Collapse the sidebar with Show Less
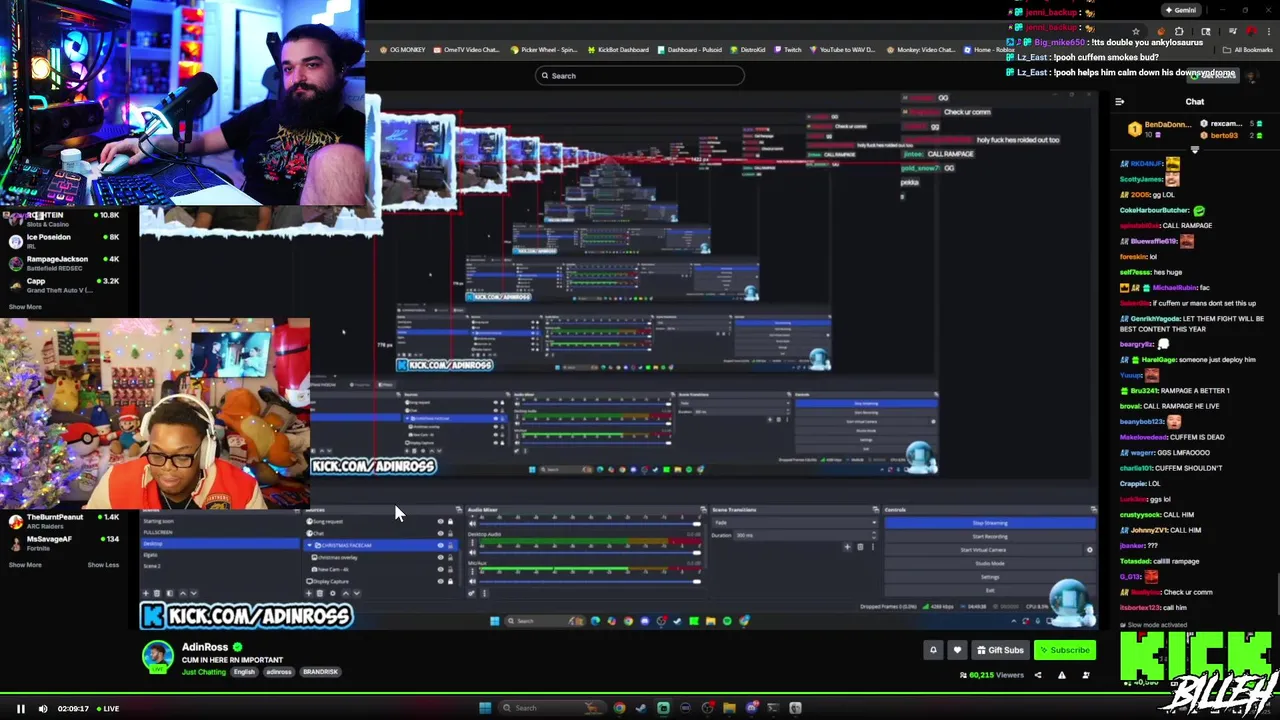The height and width of the screenshot is (720, 1280). point(103,565)
